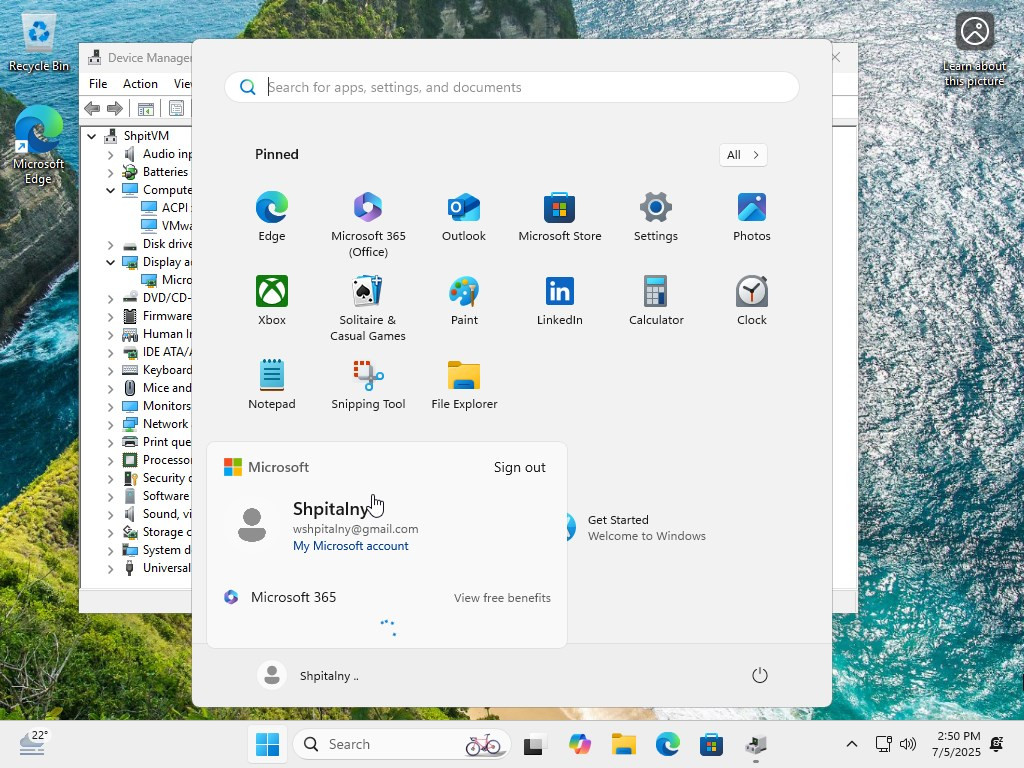Select Software devices tree item
Screen dimensions: 1024x768
point(167,496)
